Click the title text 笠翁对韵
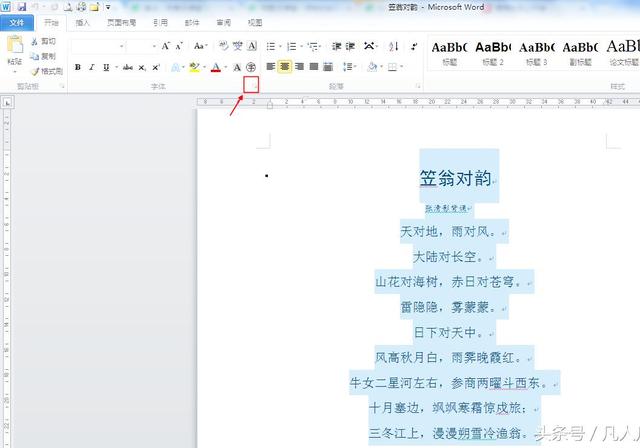This screenshot has width=640, height=448. (x=455, y=178)
